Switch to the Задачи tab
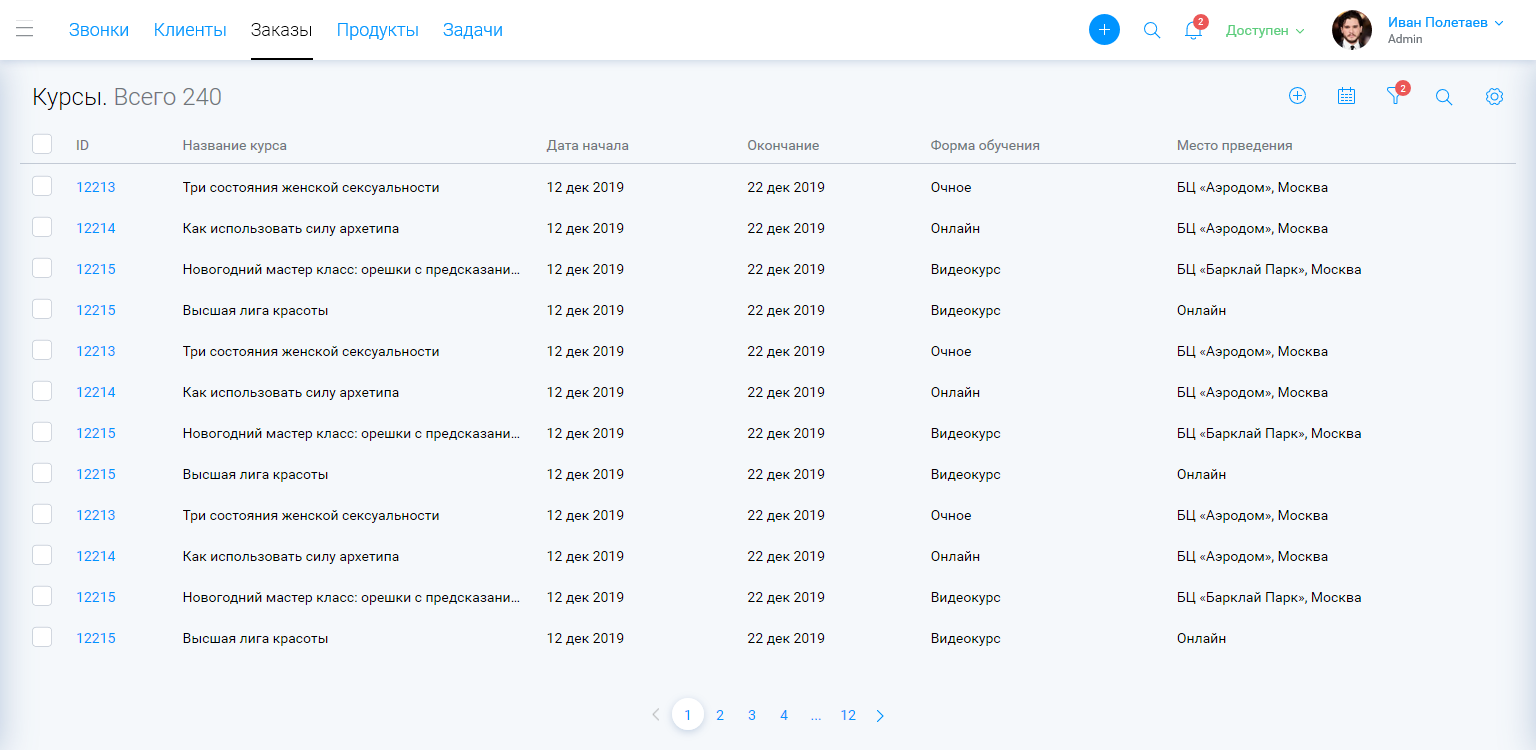The height and width of the screenshot is (750, 1536). (x=473, y=30)
